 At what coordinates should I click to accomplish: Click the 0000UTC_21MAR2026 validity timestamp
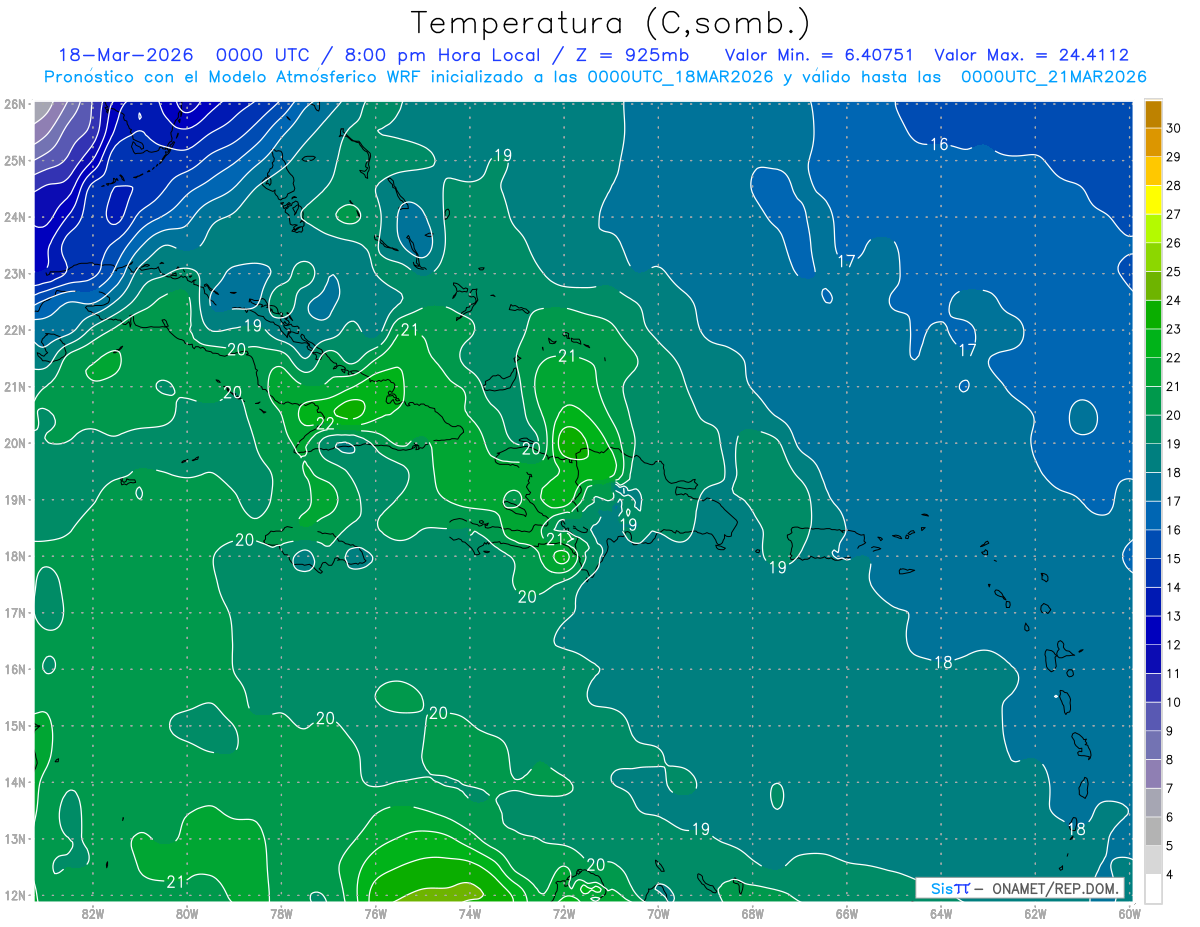[1053, 77]
